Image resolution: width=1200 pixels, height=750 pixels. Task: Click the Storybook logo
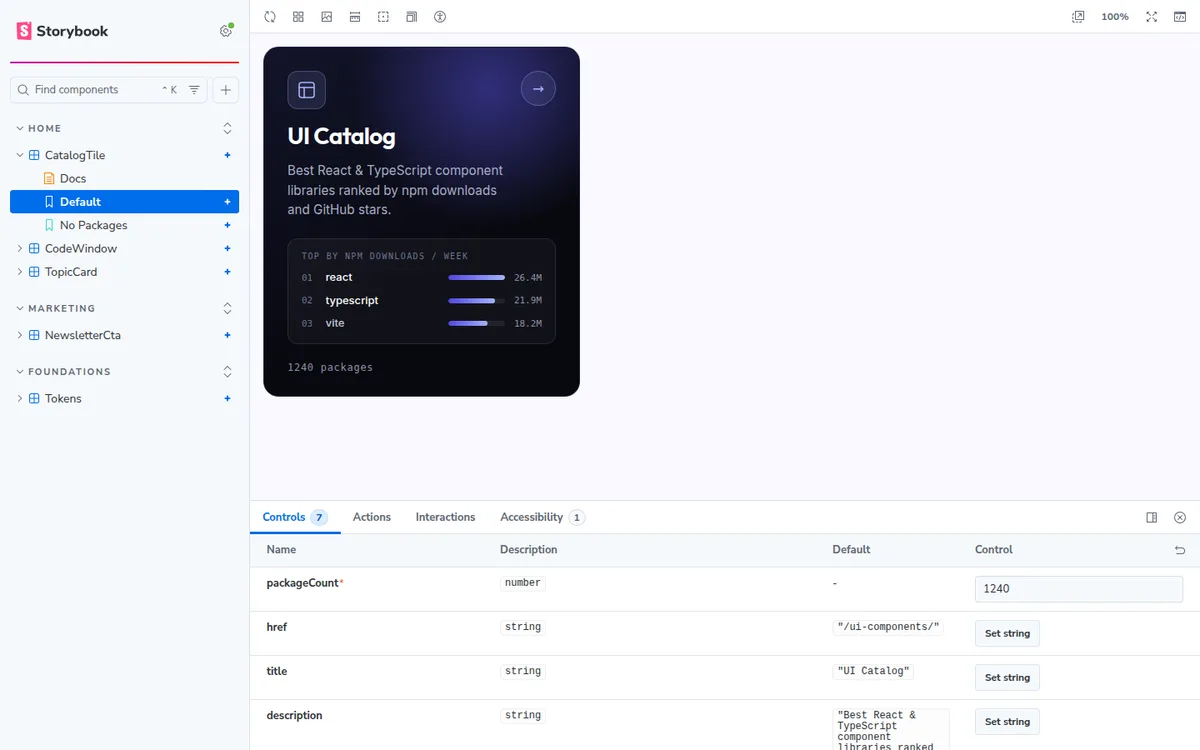62,31
